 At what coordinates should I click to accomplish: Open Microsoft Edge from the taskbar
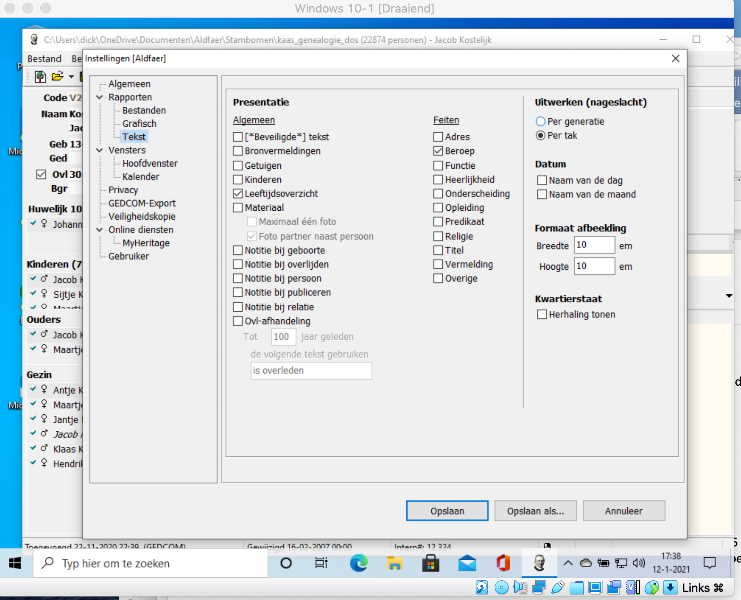358,563
